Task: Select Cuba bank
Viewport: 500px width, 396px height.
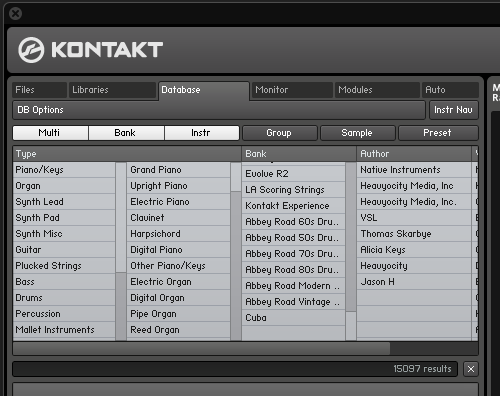Action: (293, 318)
